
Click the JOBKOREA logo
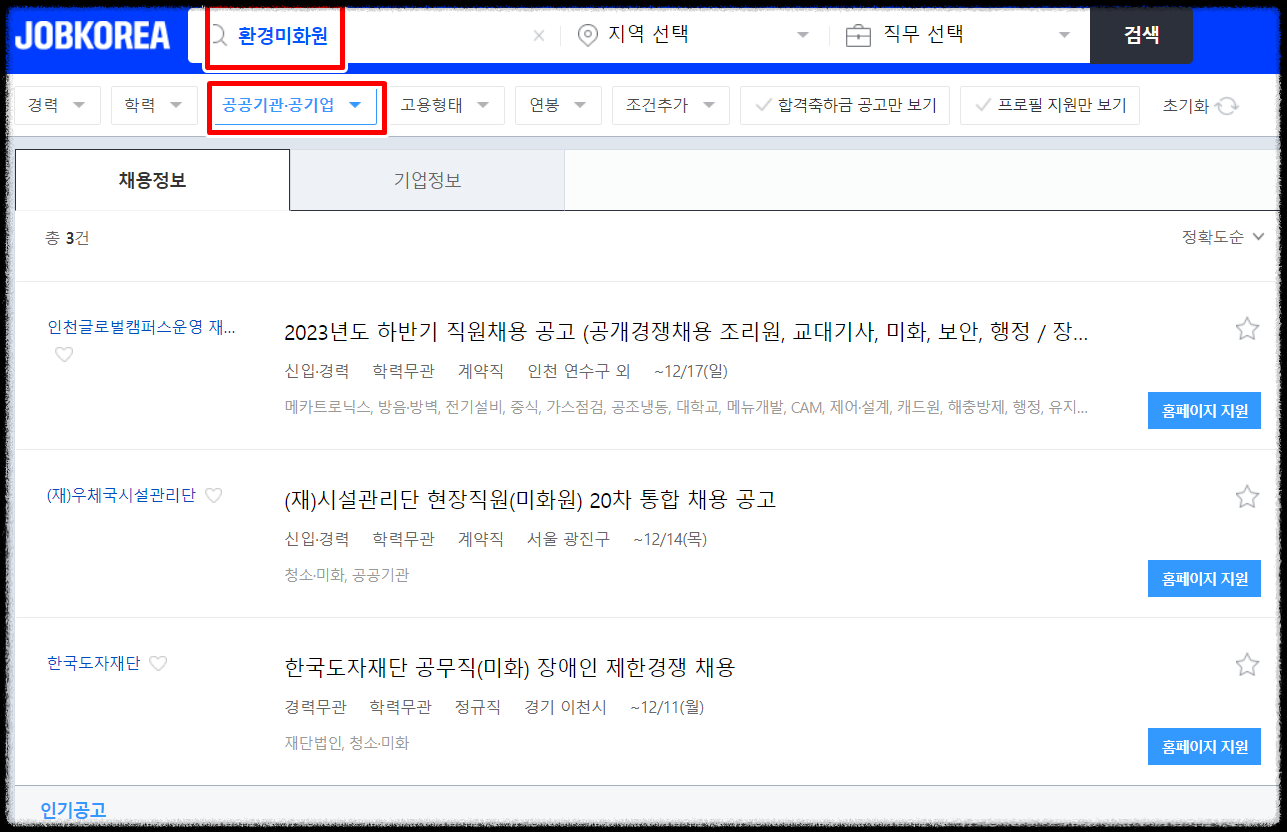tap(92, 35)
